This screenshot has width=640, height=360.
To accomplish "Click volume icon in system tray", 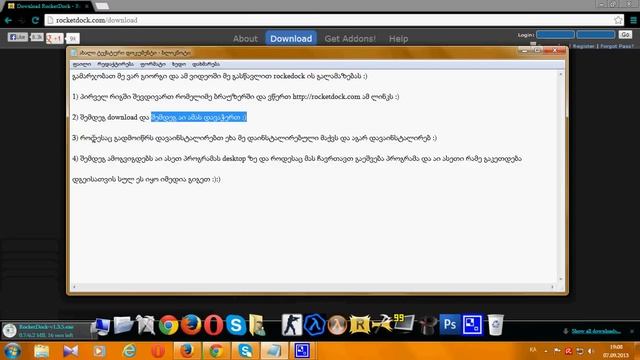I will click(590, 351).
